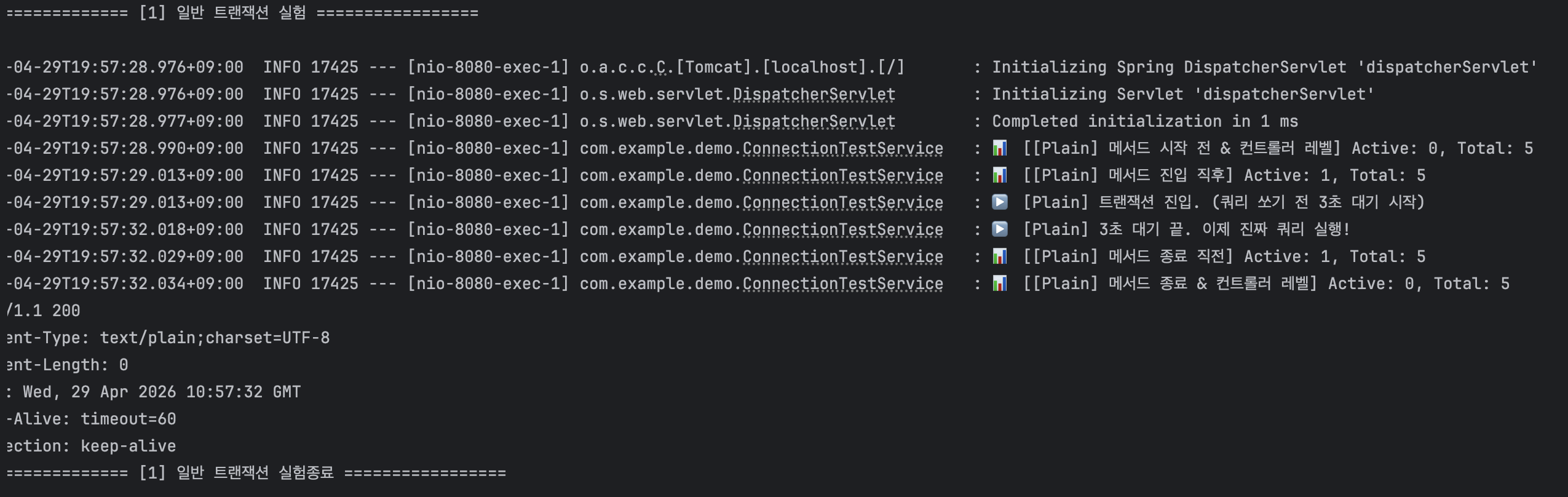Viewport: 1568px width, 497px height.
Task: Click the bar chart icon before '메서드 시작 전'
Action: [1000, 148]
